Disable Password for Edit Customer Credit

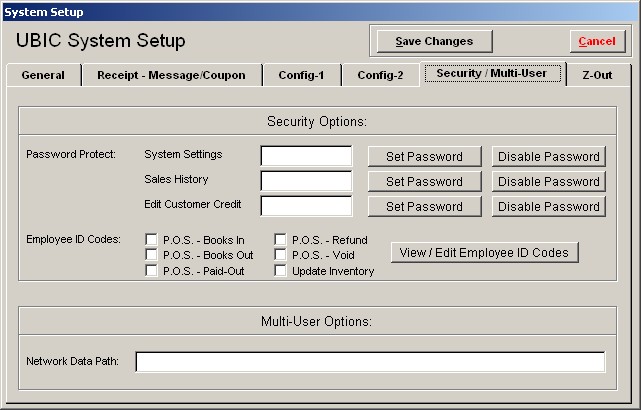click(549, 206)
